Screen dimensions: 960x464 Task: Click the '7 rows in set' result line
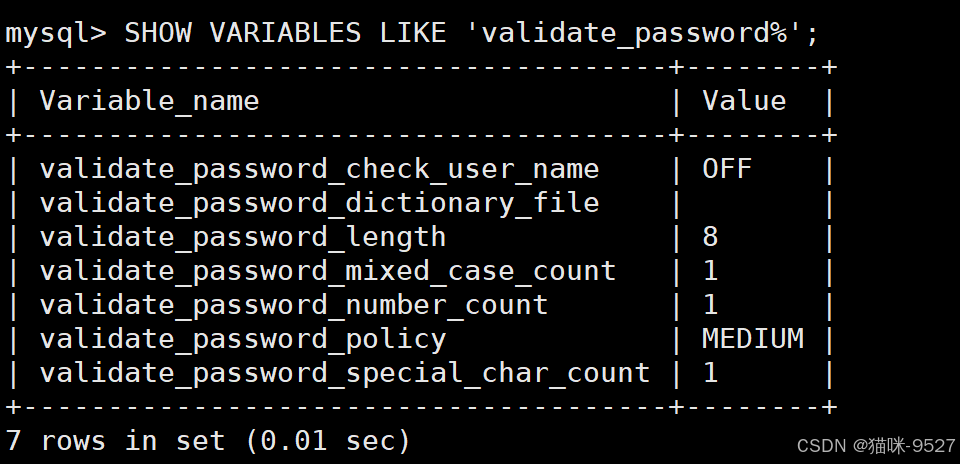click(208, 441)
